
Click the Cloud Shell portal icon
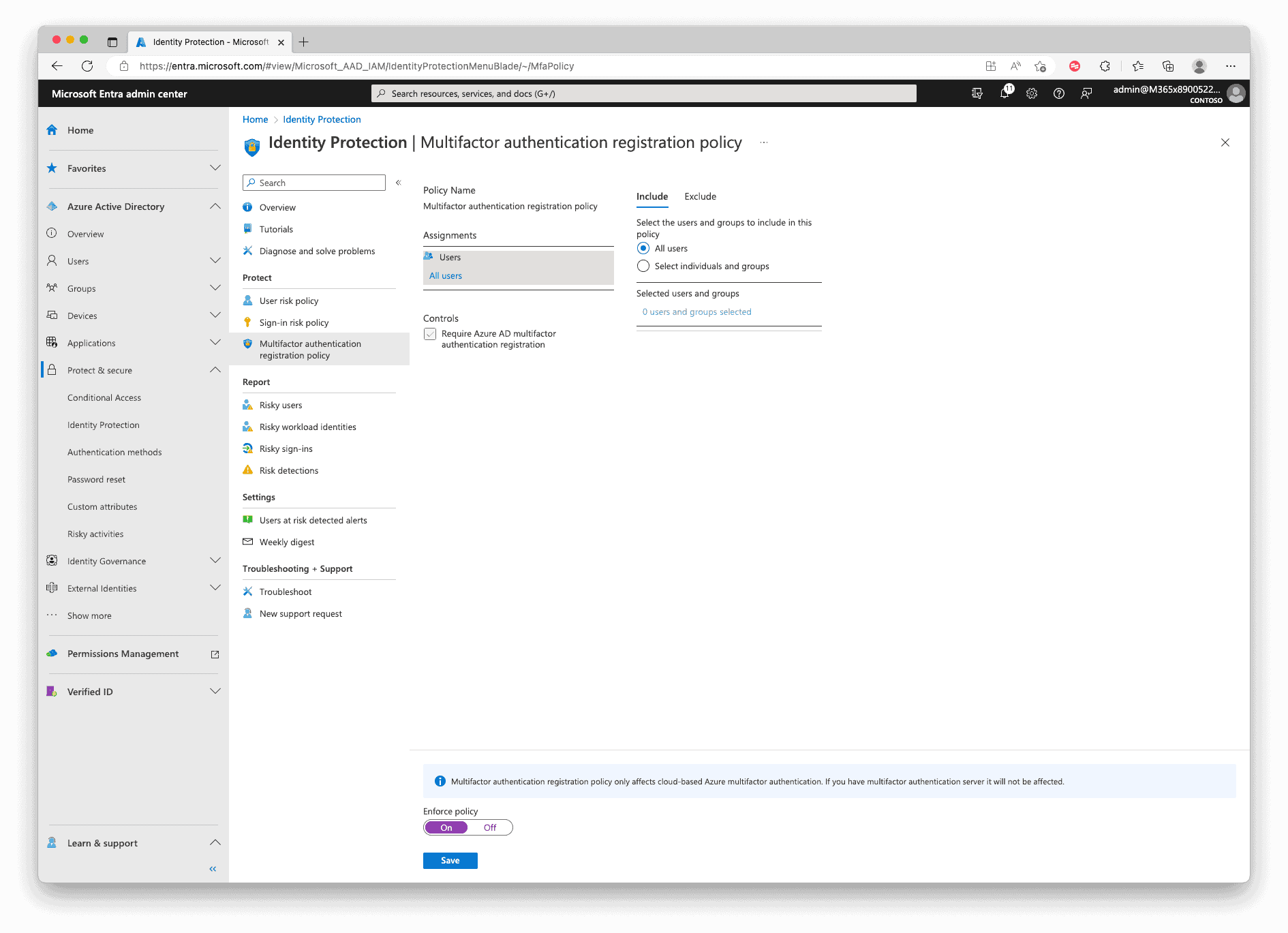[977, 93]
